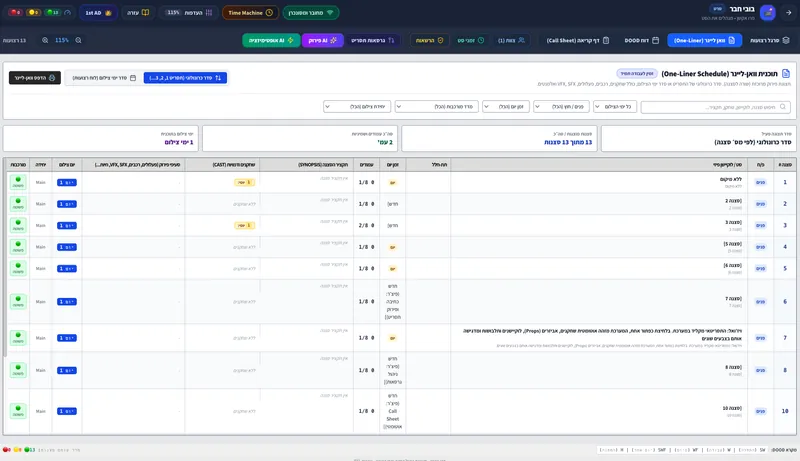Open the script versions button
The width and height of the screenshot is (800, 461).
pos(372,40)
